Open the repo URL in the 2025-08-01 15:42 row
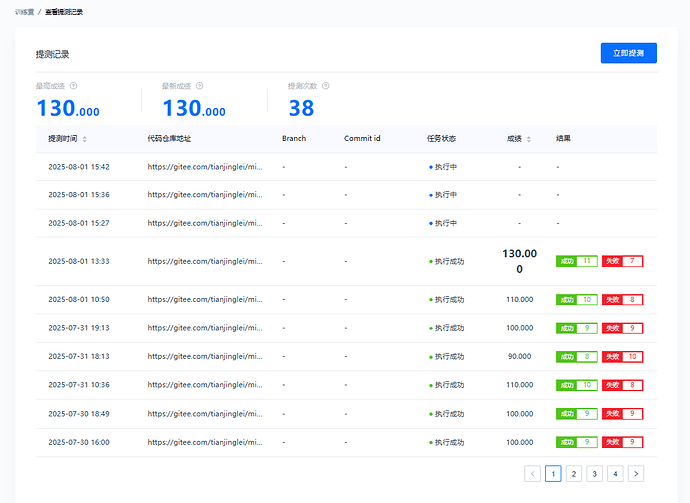Image resolution: width=690 pixels, height=503 pixels. (x=205, y=167)
